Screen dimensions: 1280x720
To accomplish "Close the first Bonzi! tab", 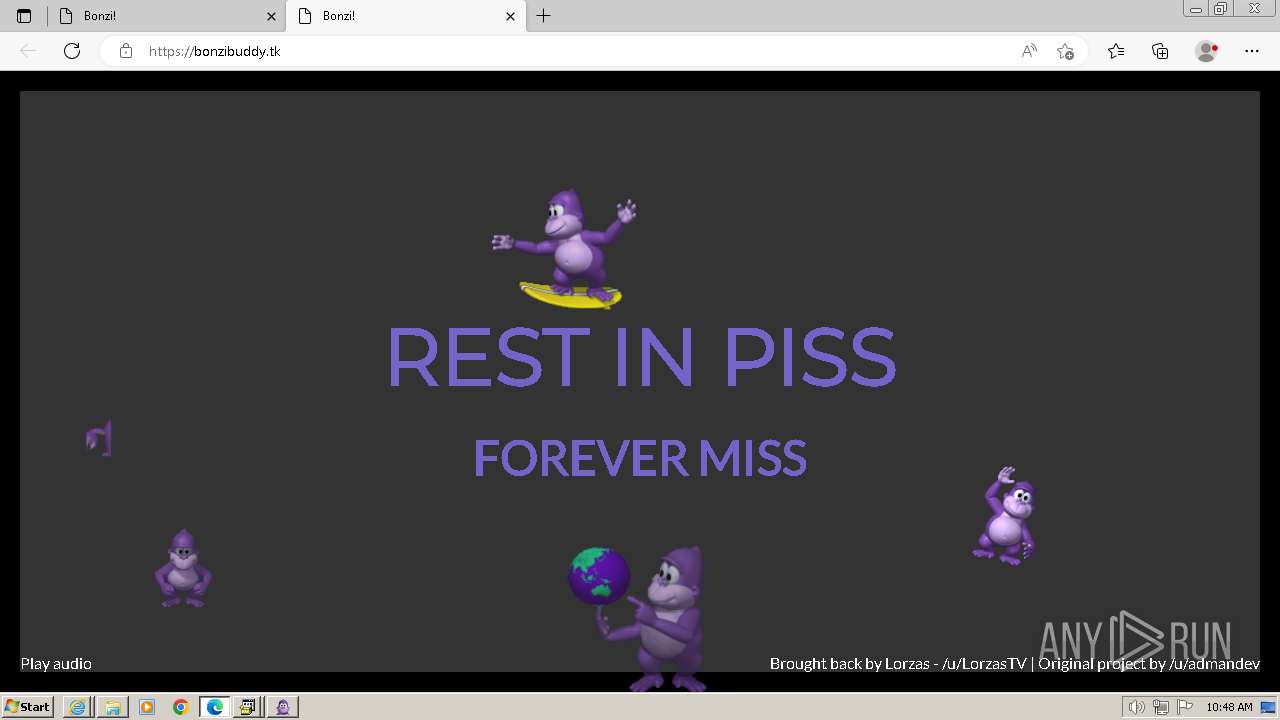I will [271, 16].
